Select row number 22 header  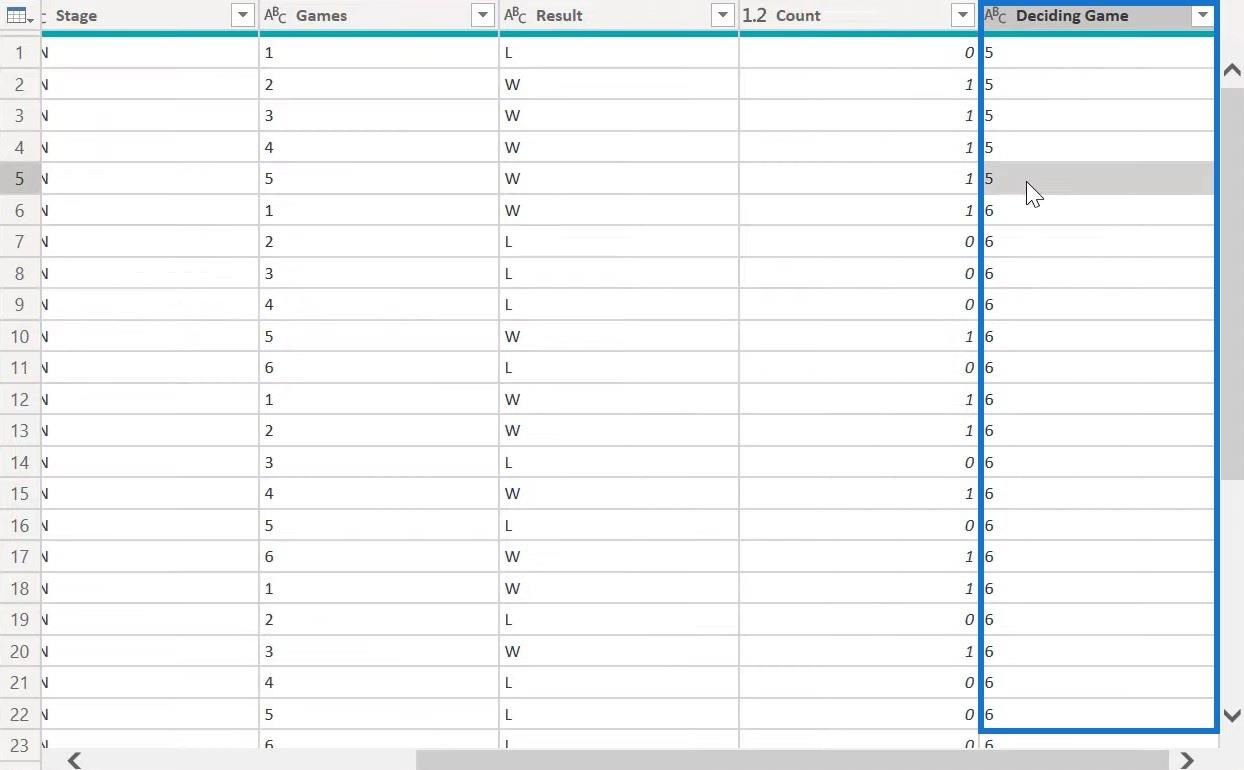(x=20, y=715)
